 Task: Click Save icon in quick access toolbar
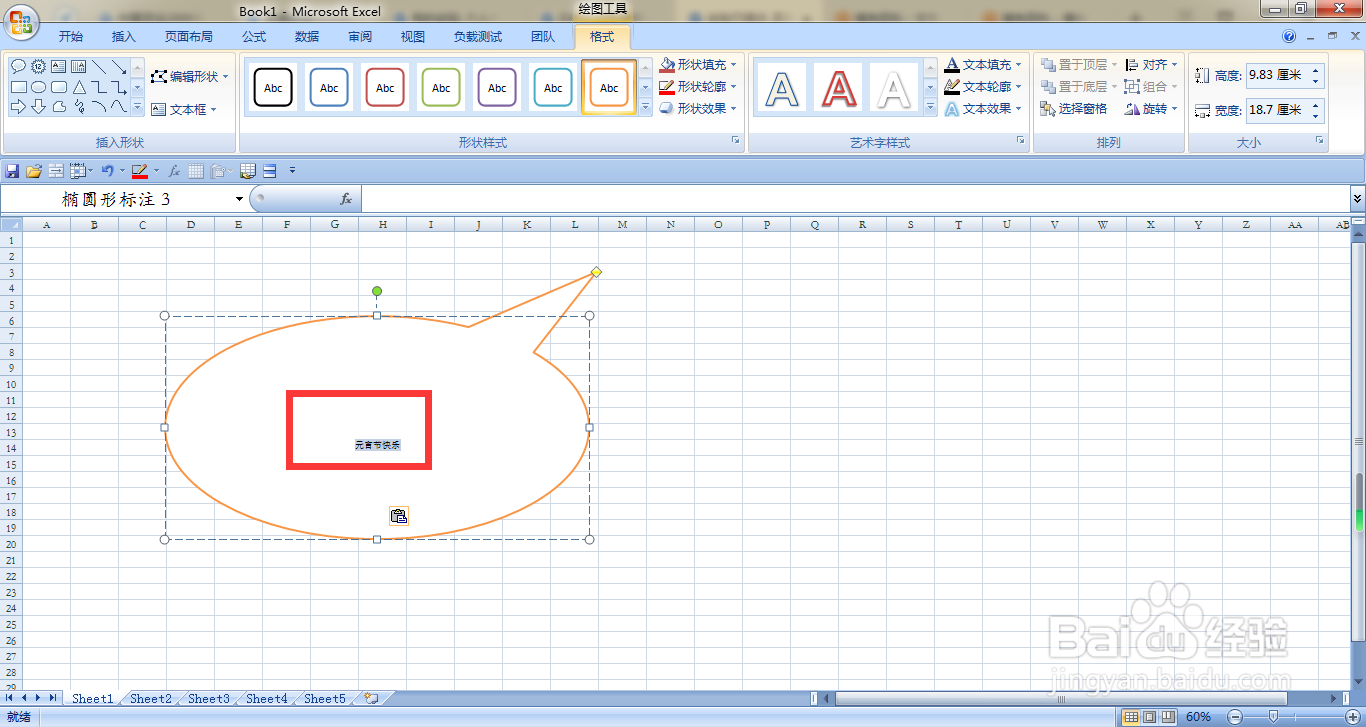coord(13,171)
